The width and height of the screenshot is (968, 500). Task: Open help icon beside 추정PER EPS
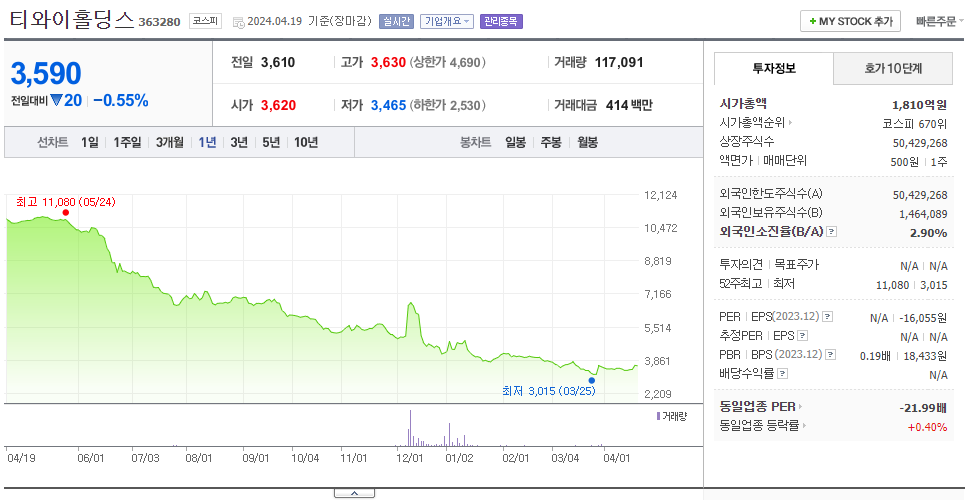coord(803,336)
